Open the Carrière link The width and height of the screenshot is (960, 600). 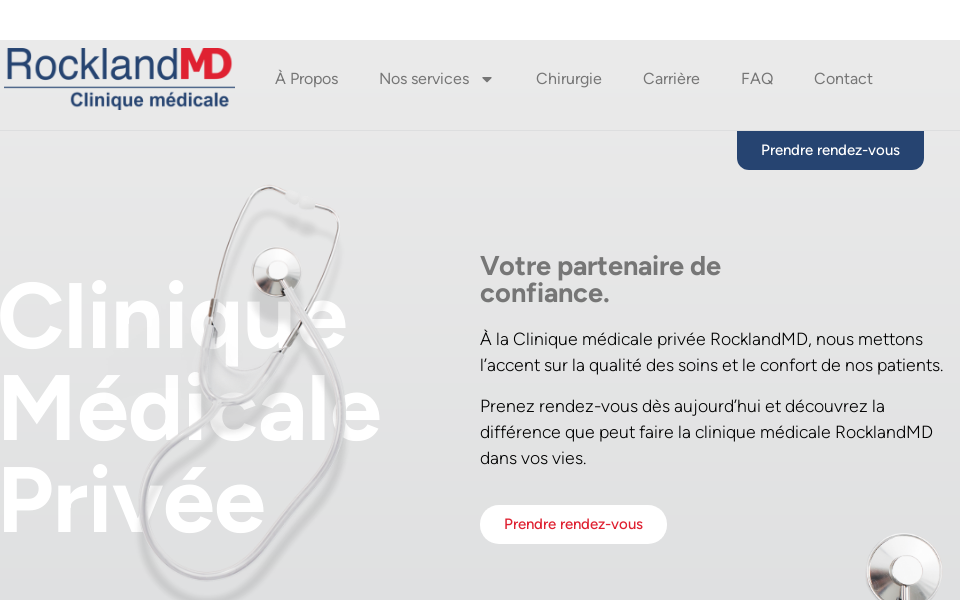[671, 79]
